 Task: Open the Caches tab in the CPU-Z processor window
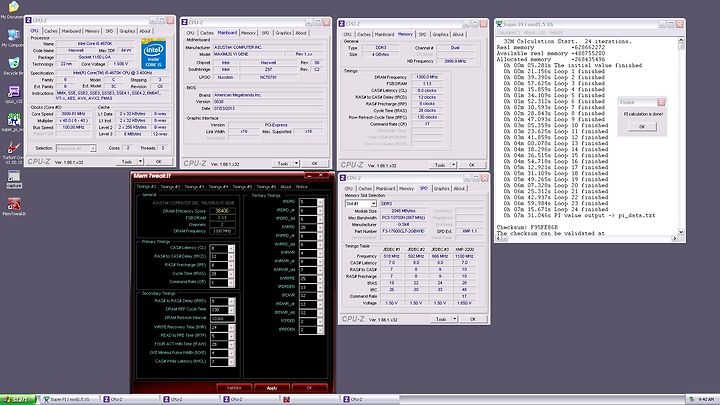tap(51, 31)
